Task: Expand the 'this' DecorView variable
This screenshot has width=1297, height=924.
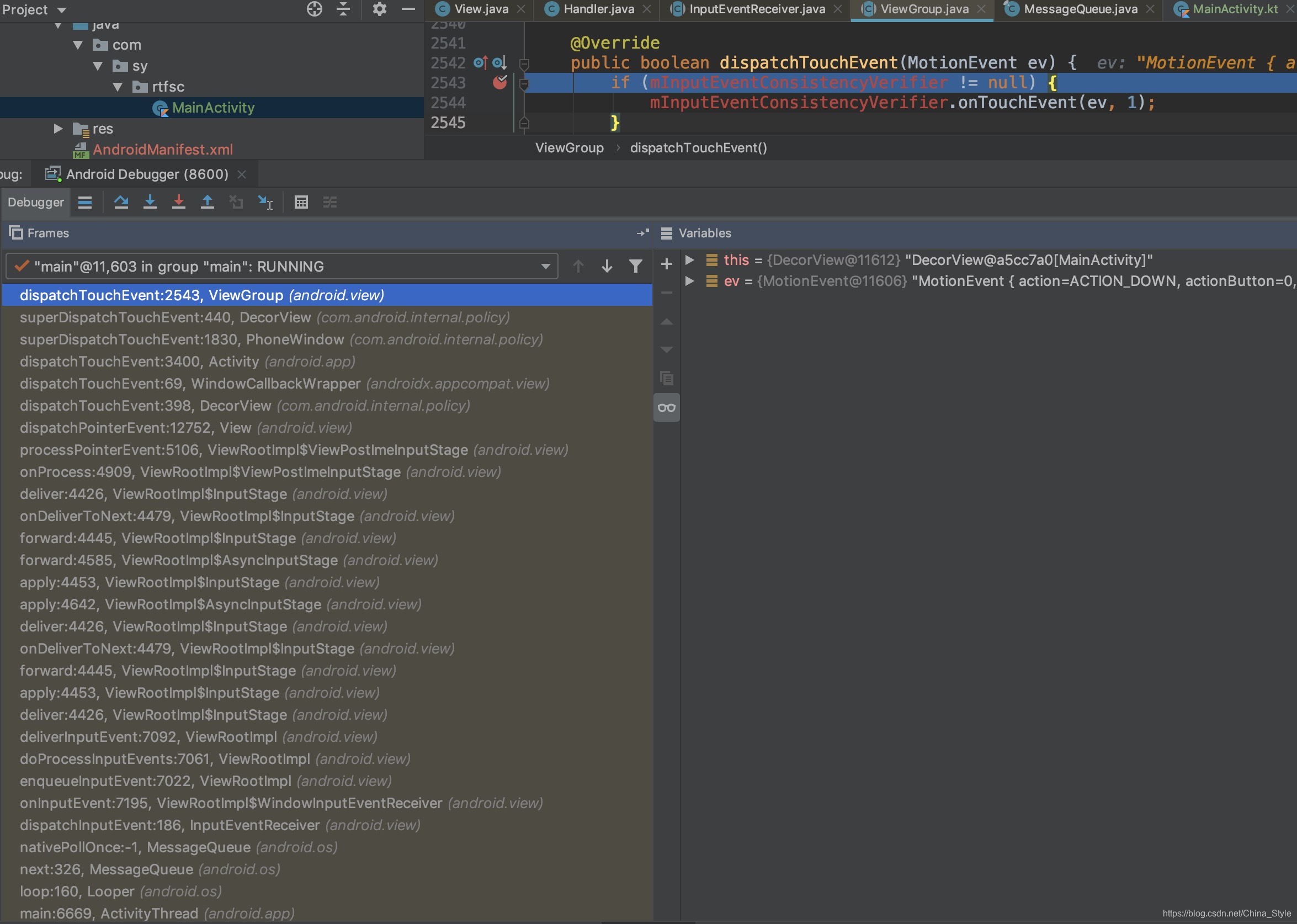Action: (689, 260)
